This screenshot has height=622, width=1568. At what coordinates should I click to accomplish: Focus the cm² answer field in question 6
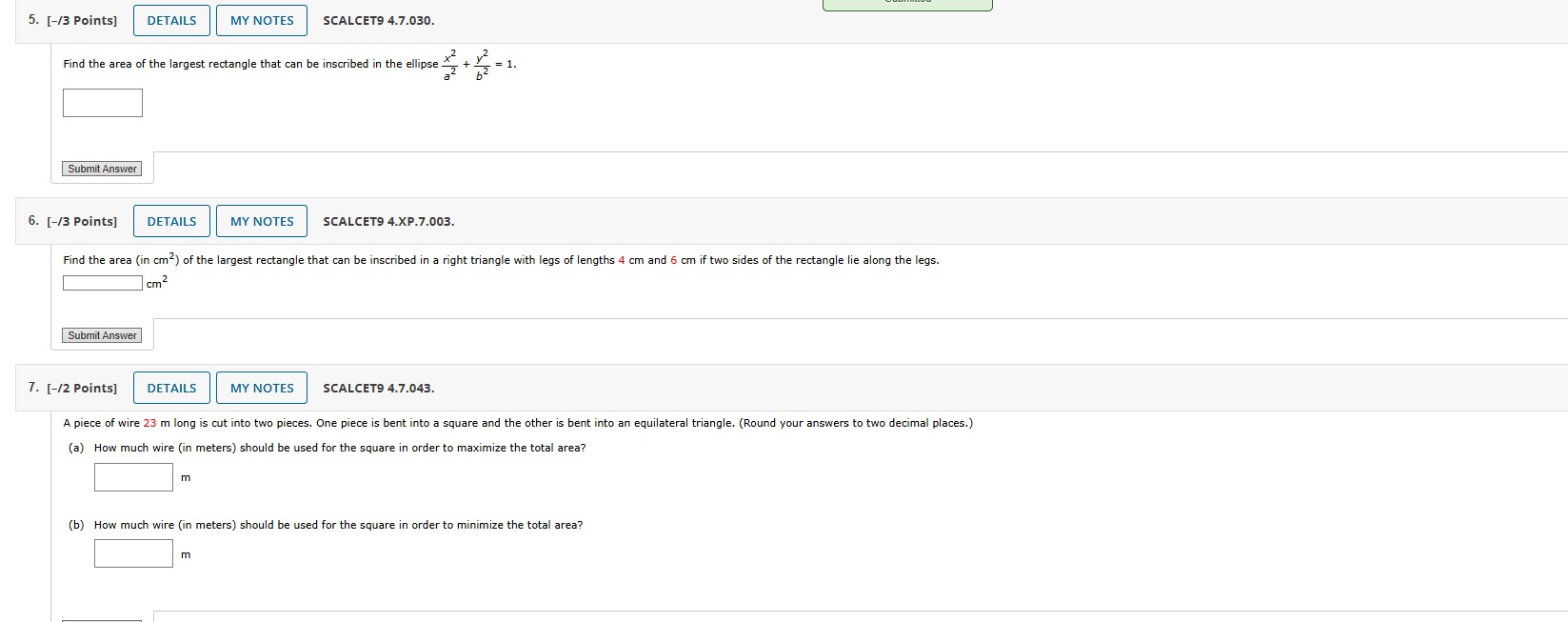103,283
